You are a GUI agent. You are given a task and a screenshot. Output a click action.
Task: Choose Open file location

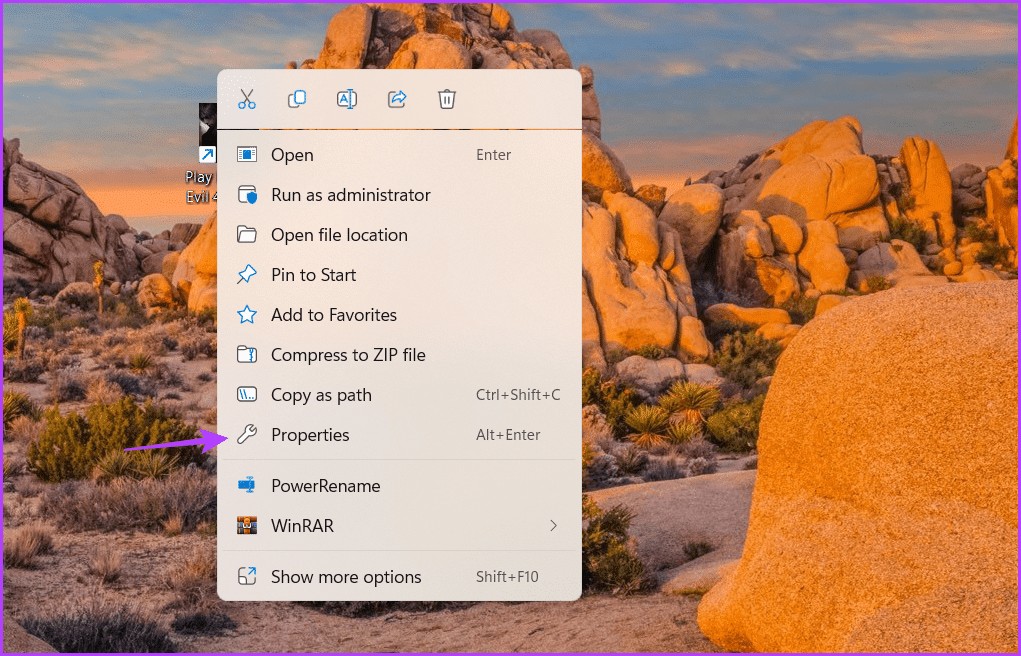[399, 235]
